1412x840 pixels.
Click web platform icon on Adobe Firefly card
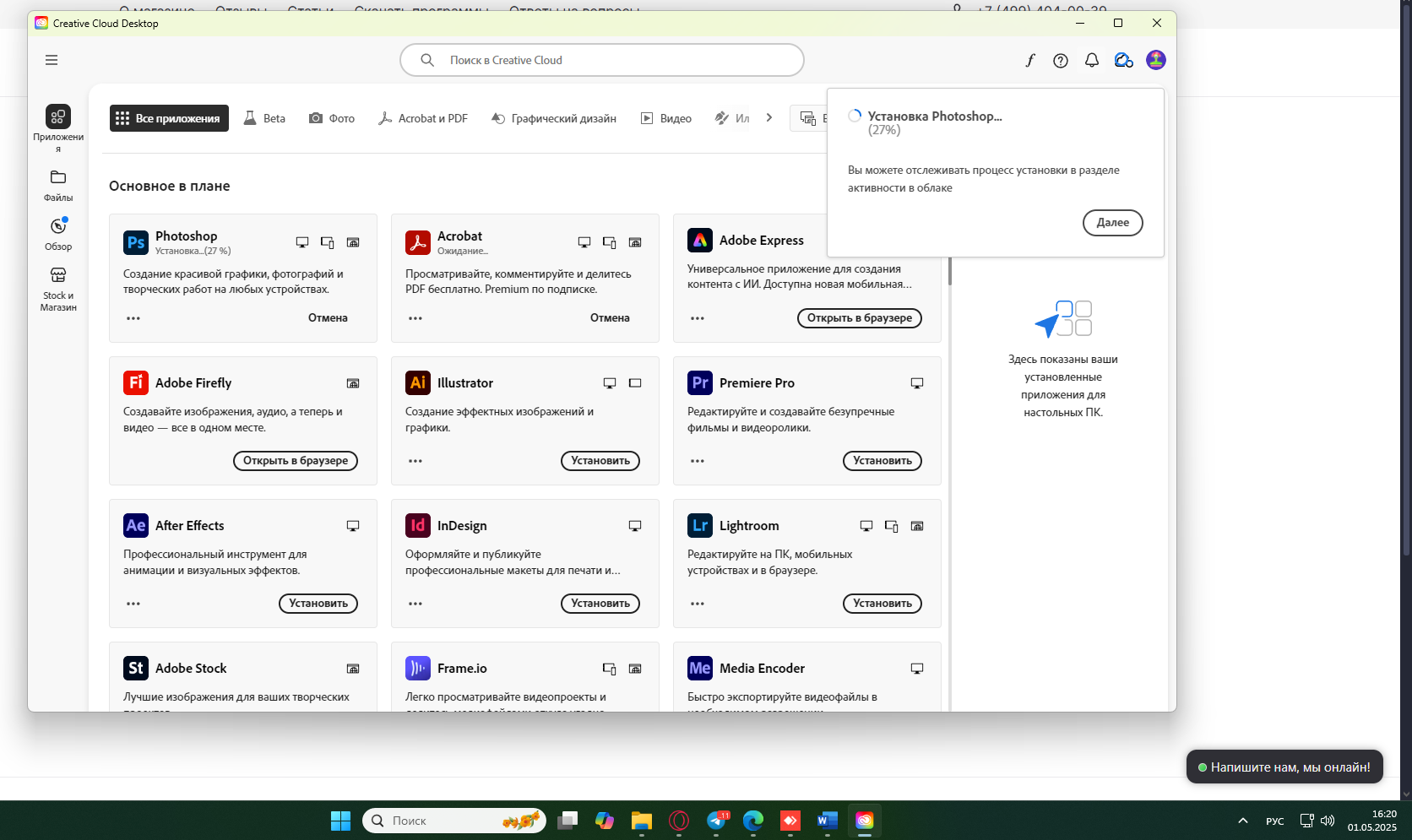point(353,383)
